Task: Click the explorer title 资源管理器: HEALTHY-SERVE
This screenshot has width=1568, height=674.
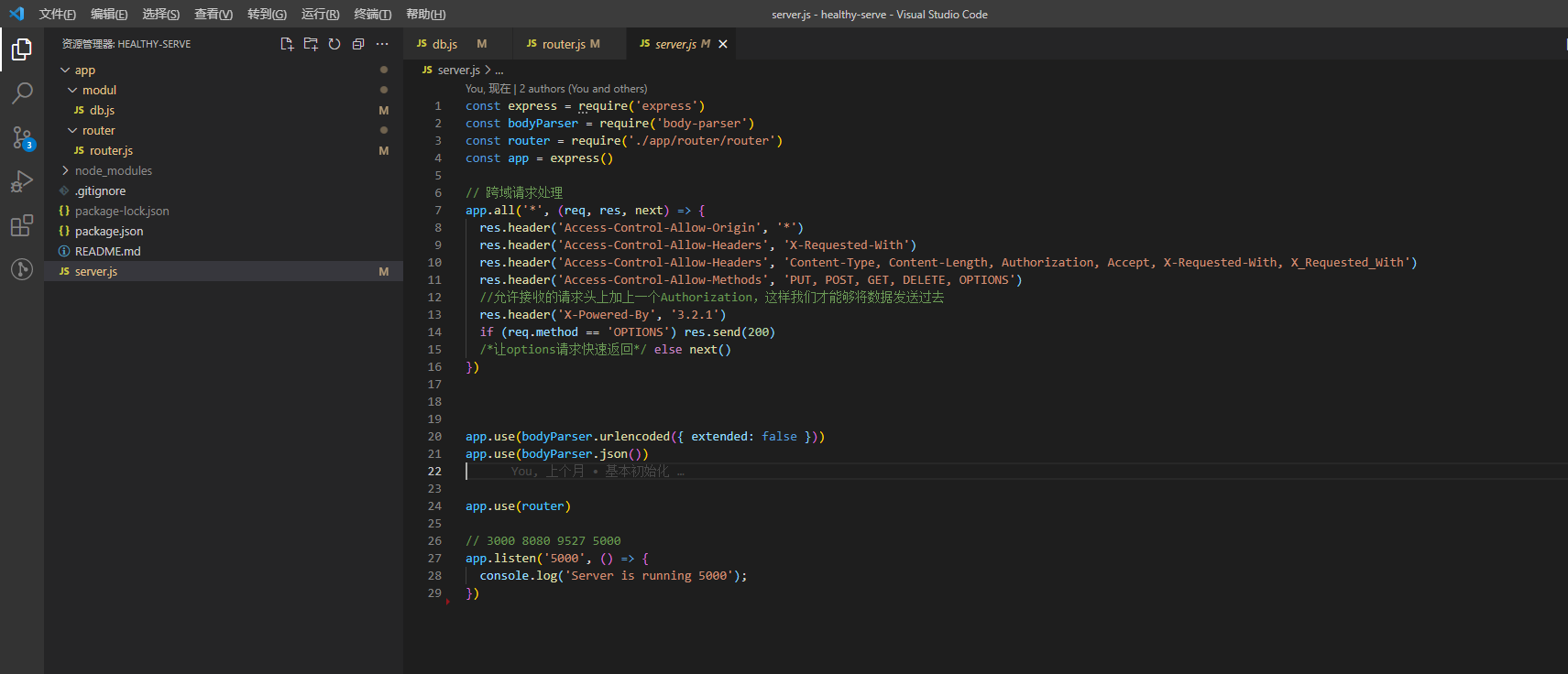Action: pos(126,44)
